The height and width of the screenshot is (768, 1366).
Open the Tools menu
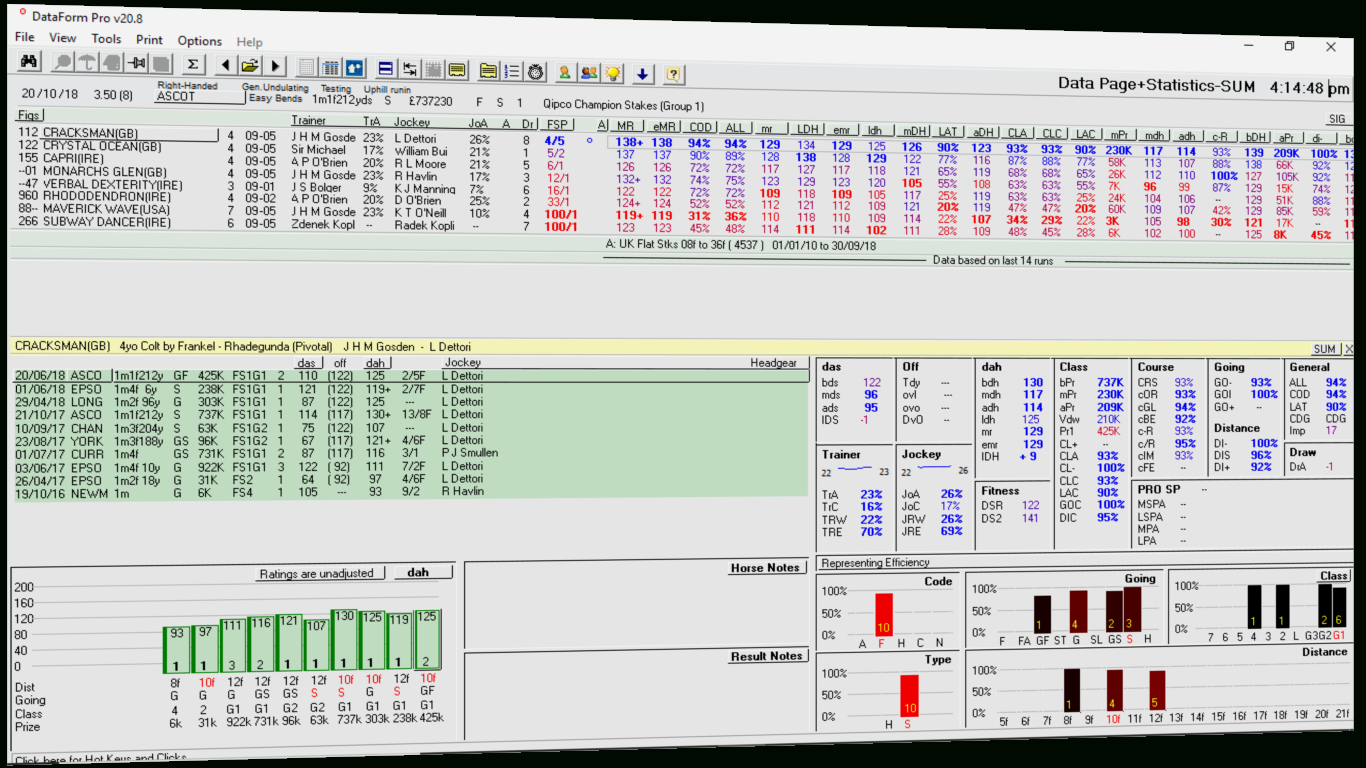pyautogui.click(x=106, y=39)
